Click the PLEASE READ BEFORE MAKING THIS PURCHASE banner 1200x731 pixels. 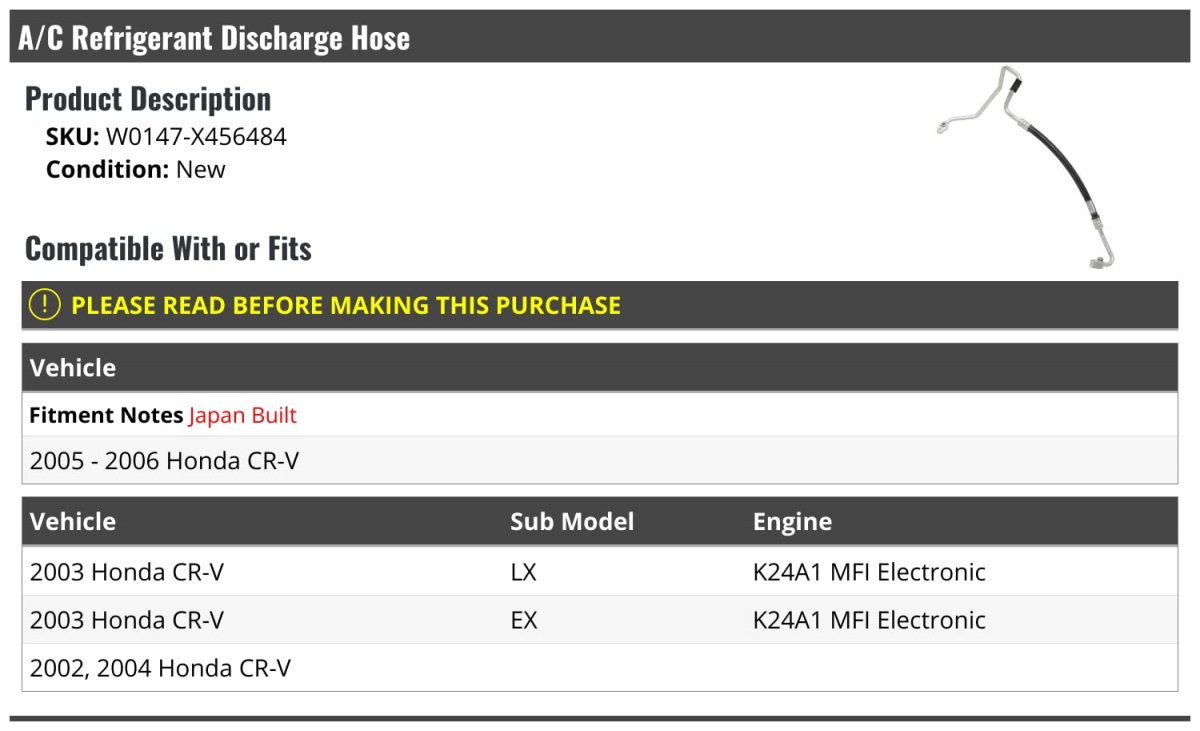click(600, 305)
